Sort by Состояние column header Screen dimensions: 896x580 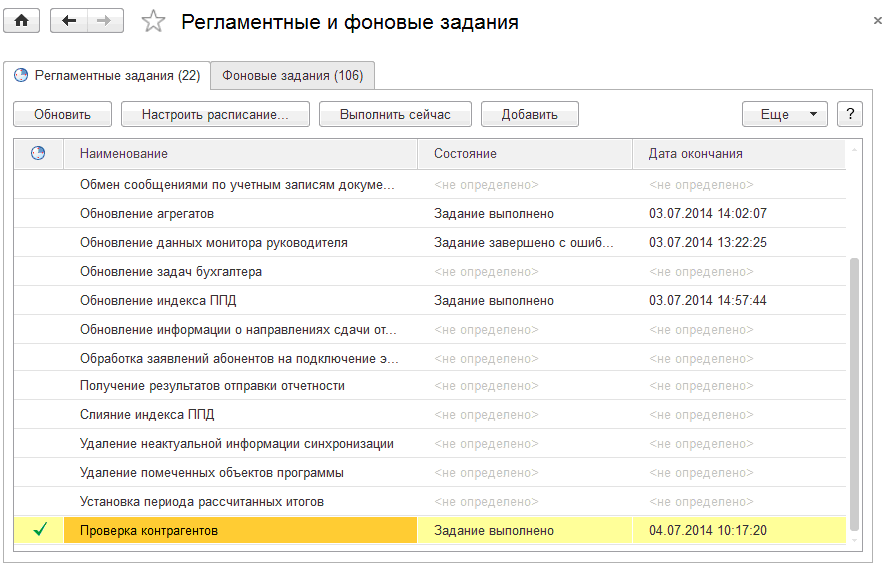tap(525, 154)
